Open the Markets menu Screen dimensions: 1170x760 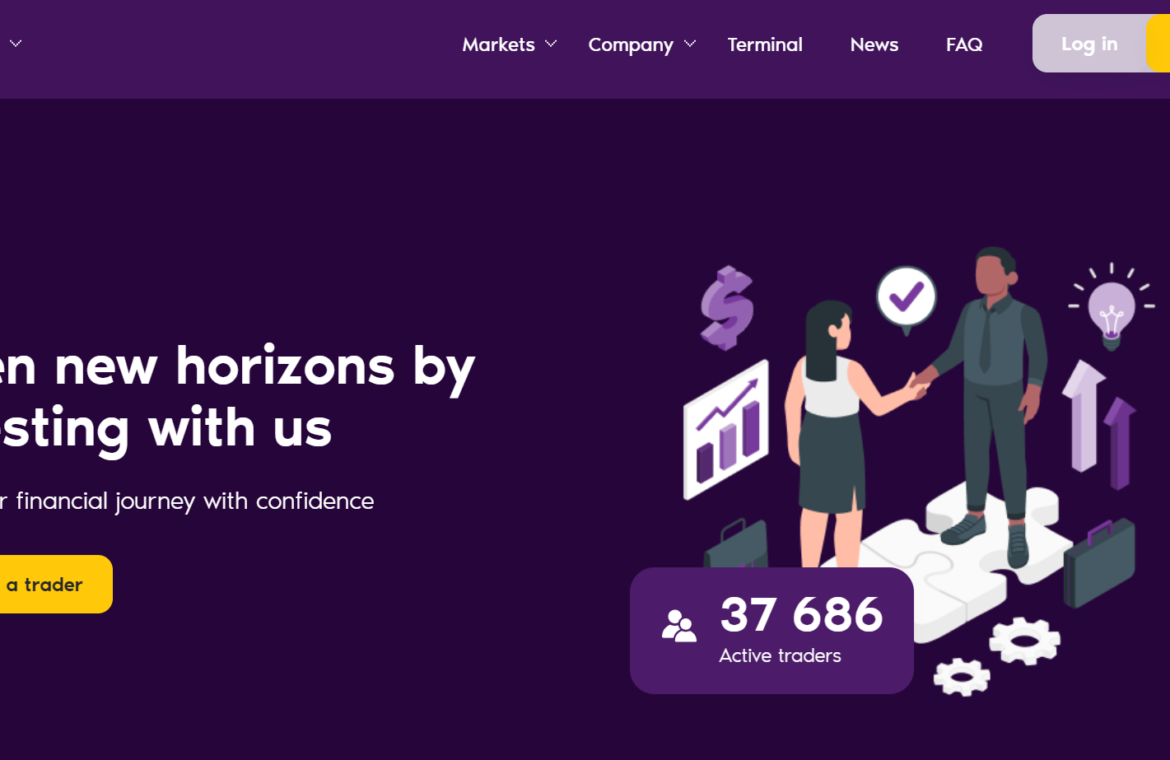click(498, 45)
